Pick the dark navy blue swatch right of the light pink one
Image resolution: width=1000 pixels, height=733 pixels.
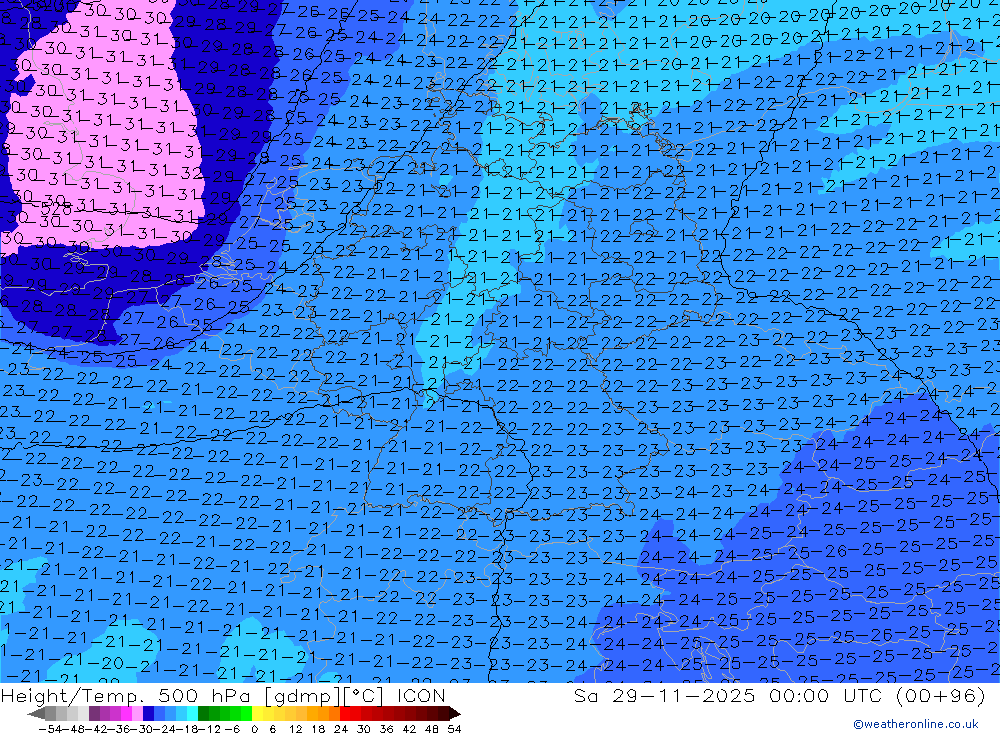148,714
